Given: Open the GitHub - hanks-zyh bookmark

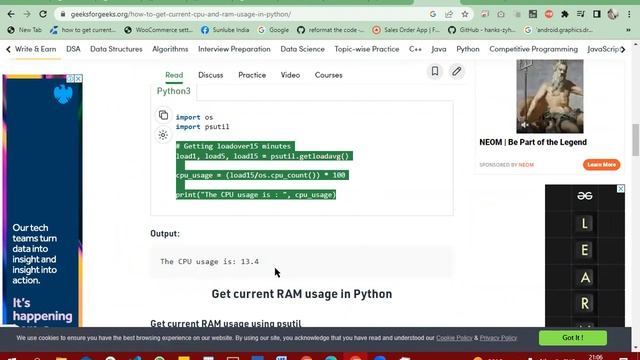Looking at the screenshot, I should click(482, 30).
